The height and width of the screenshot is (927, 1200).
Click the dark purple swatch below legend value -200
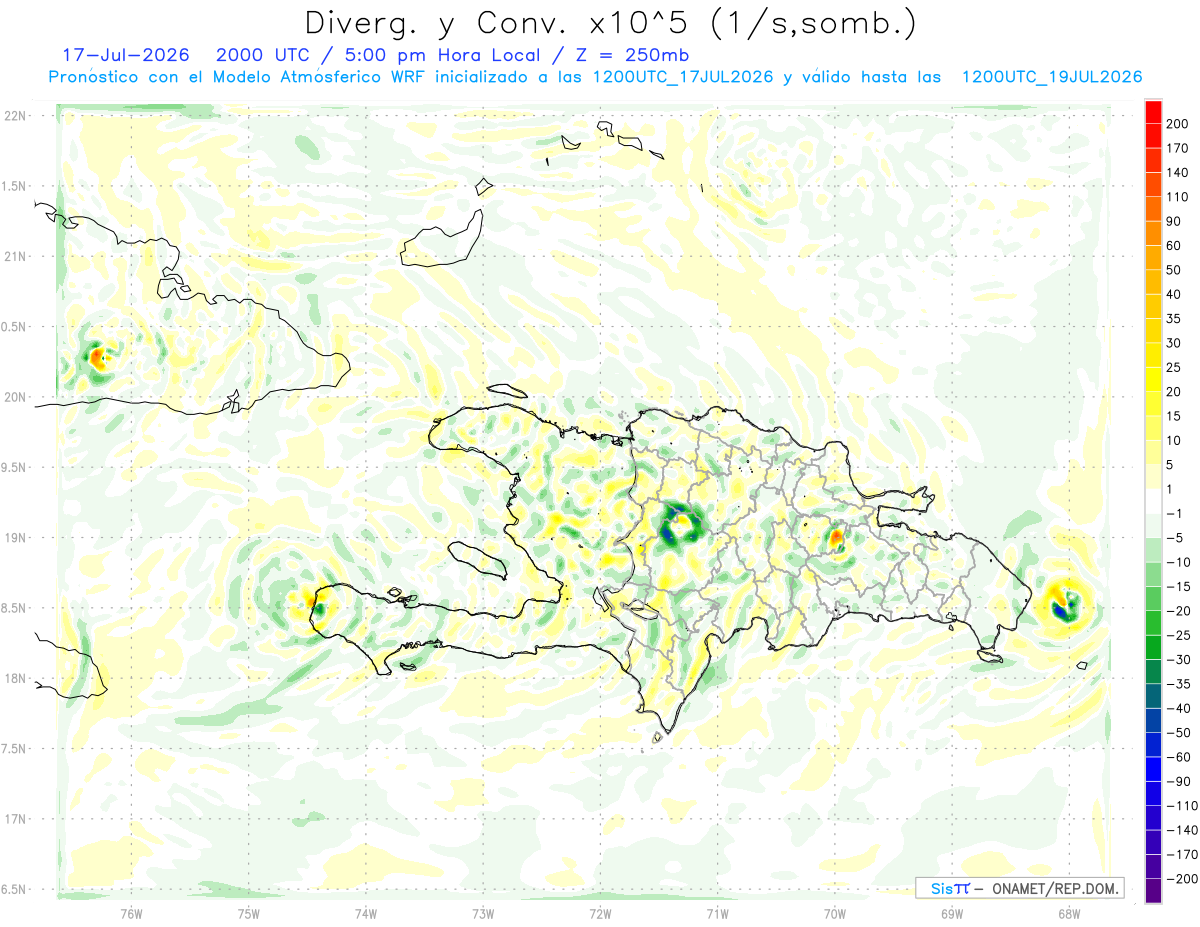pyautogui.click(x=1154, y=891)
